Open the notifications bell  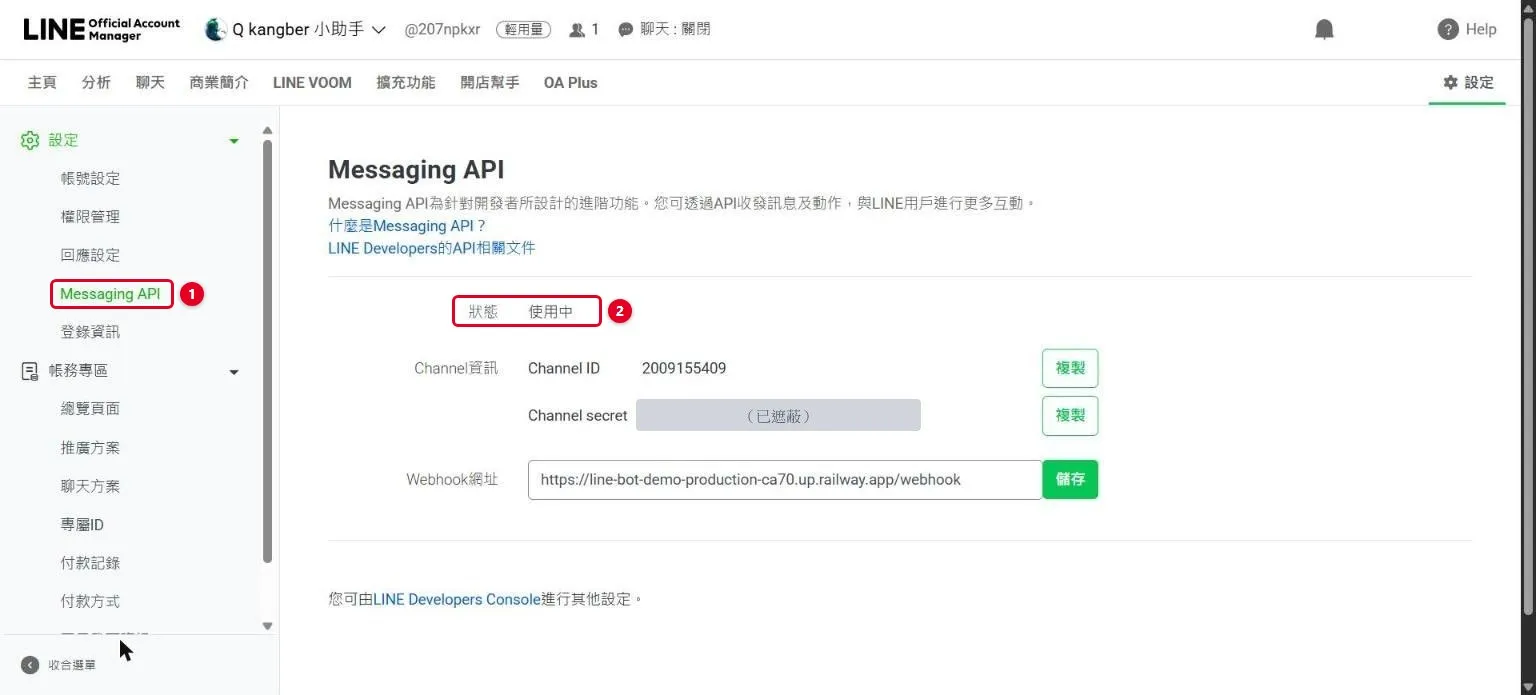click(1324, 30)
